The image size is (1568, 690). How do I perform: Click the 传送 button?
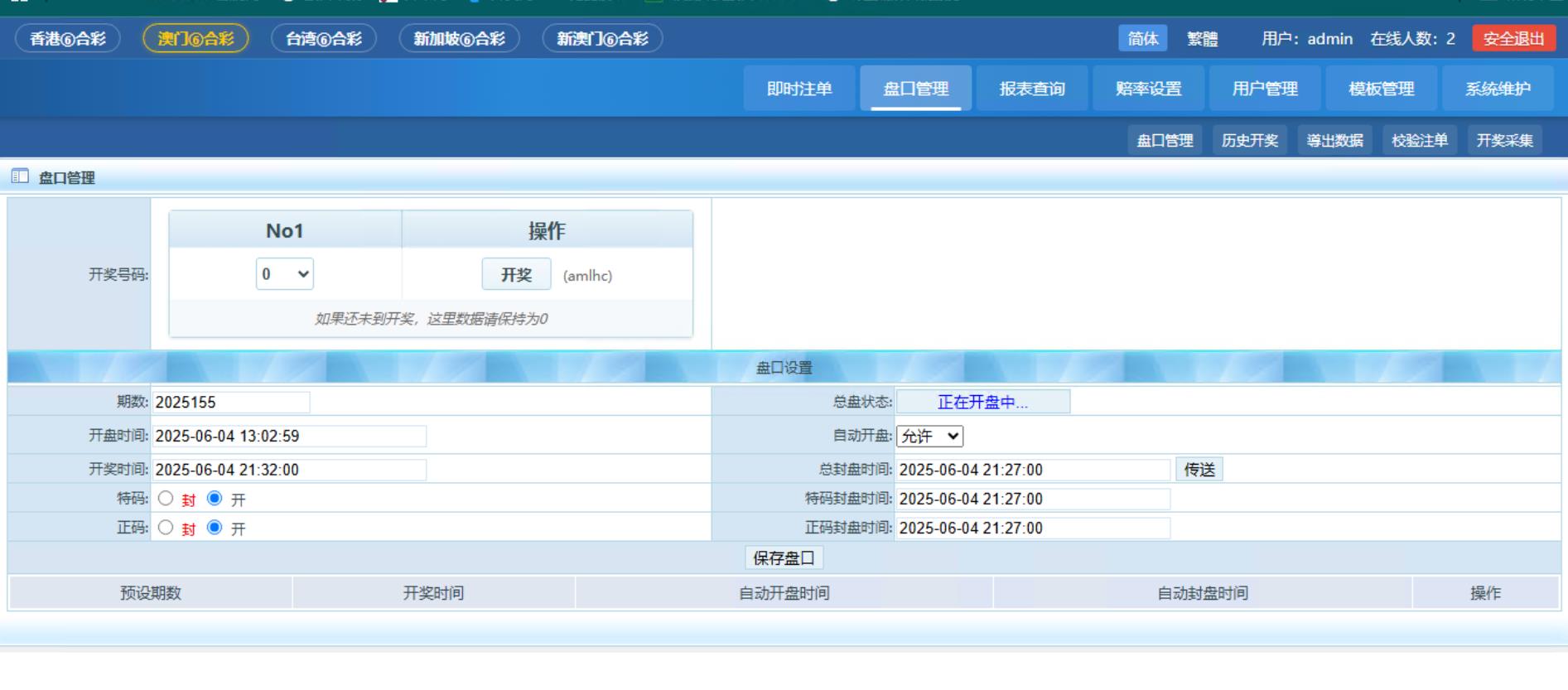pos(1199,470)
